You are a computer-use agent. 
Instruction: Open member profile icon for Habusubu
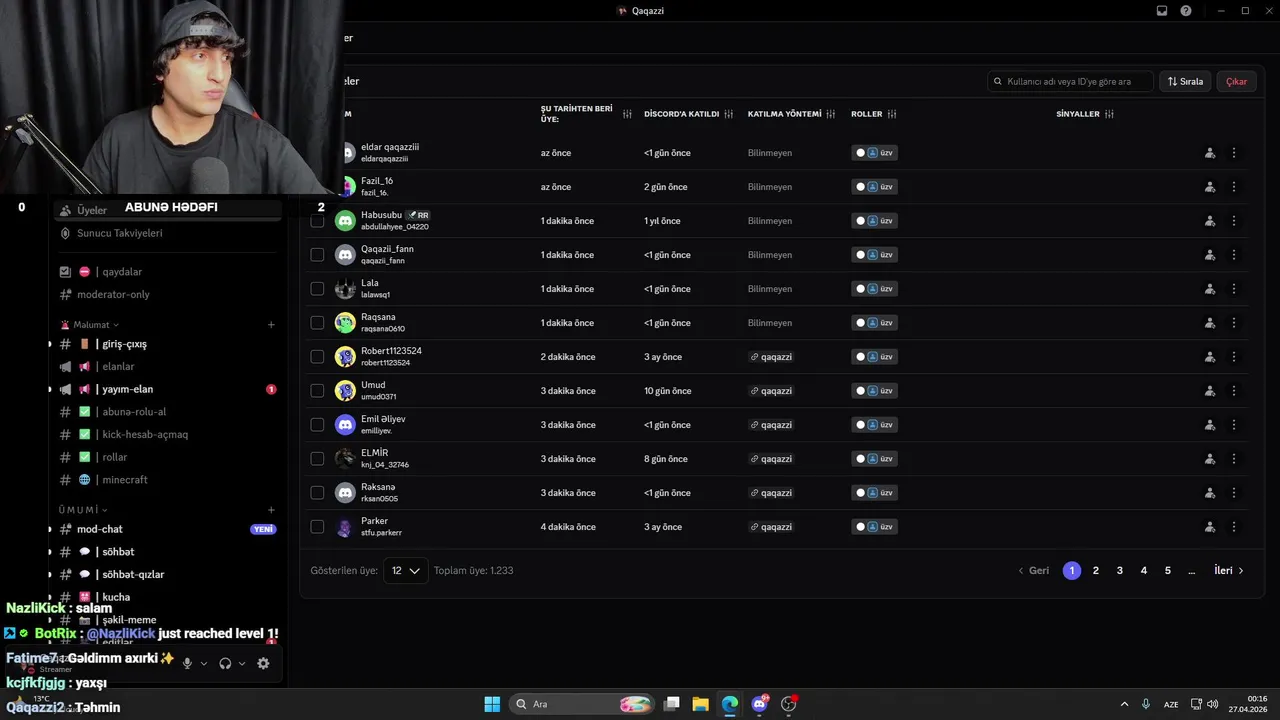[1210, 221]
